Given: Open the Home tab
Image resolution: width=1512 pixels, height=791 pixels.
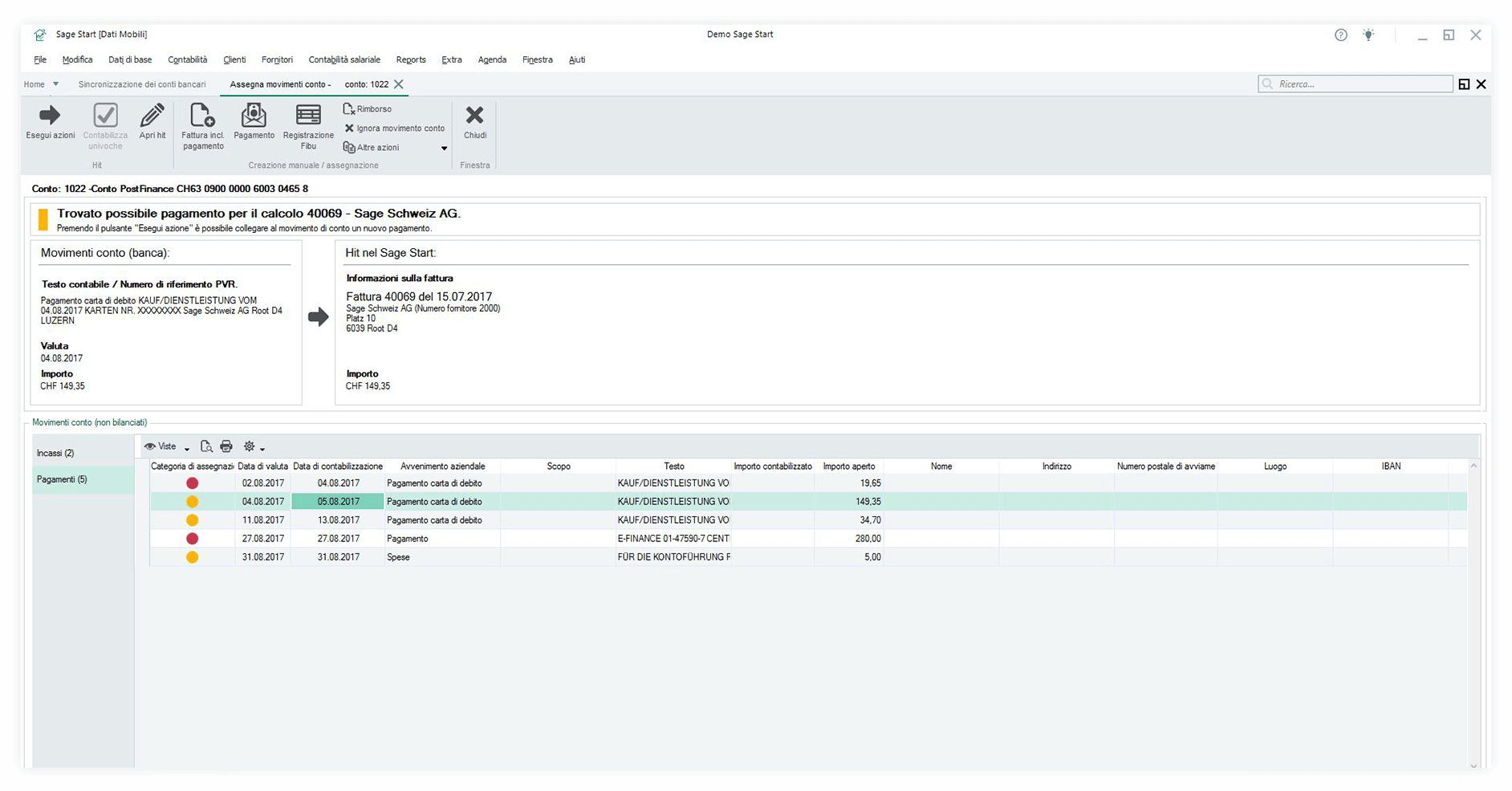Looking at the screenshot, I should 34,84.
